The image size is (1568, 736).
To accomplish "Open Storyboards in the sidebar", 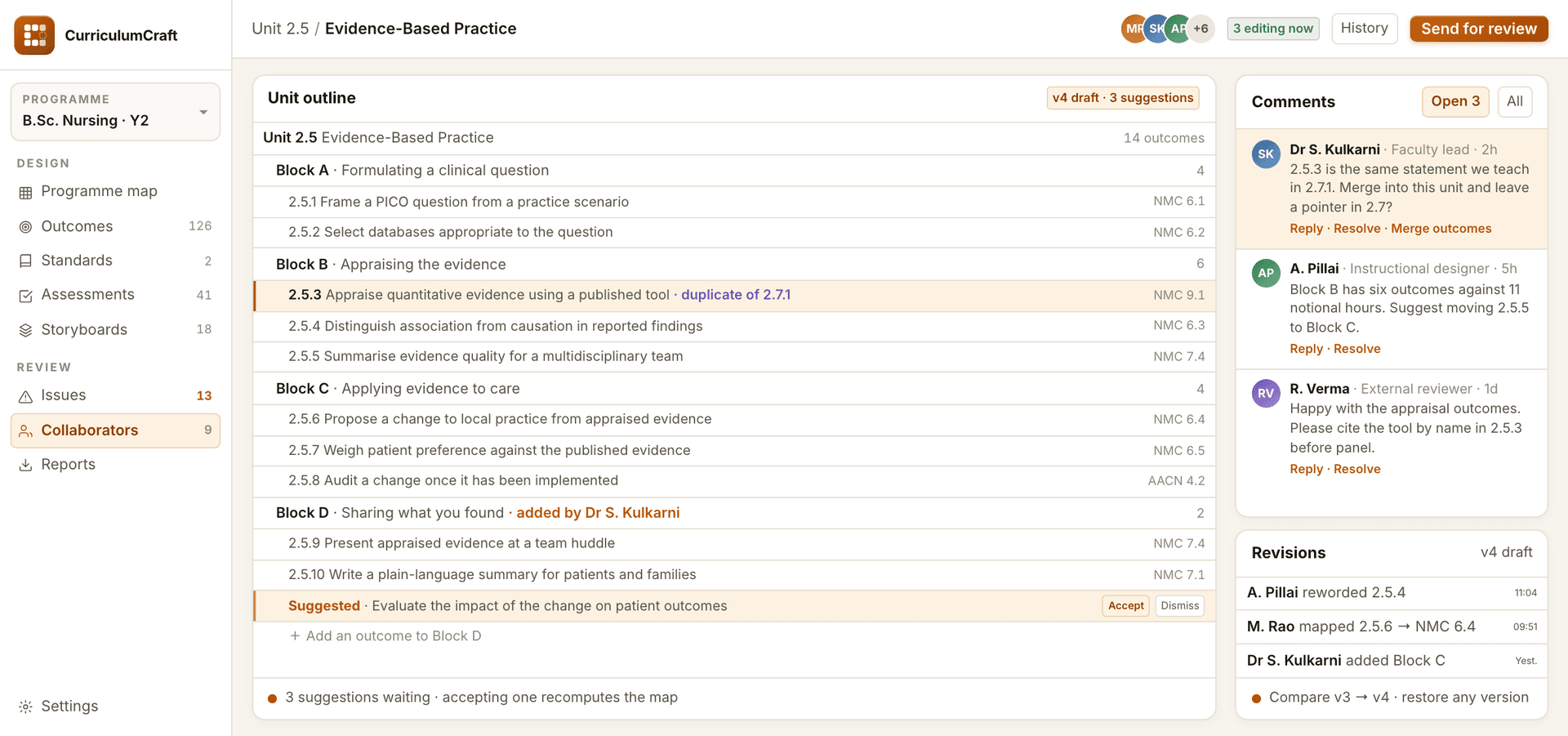I will click(115, 330).
